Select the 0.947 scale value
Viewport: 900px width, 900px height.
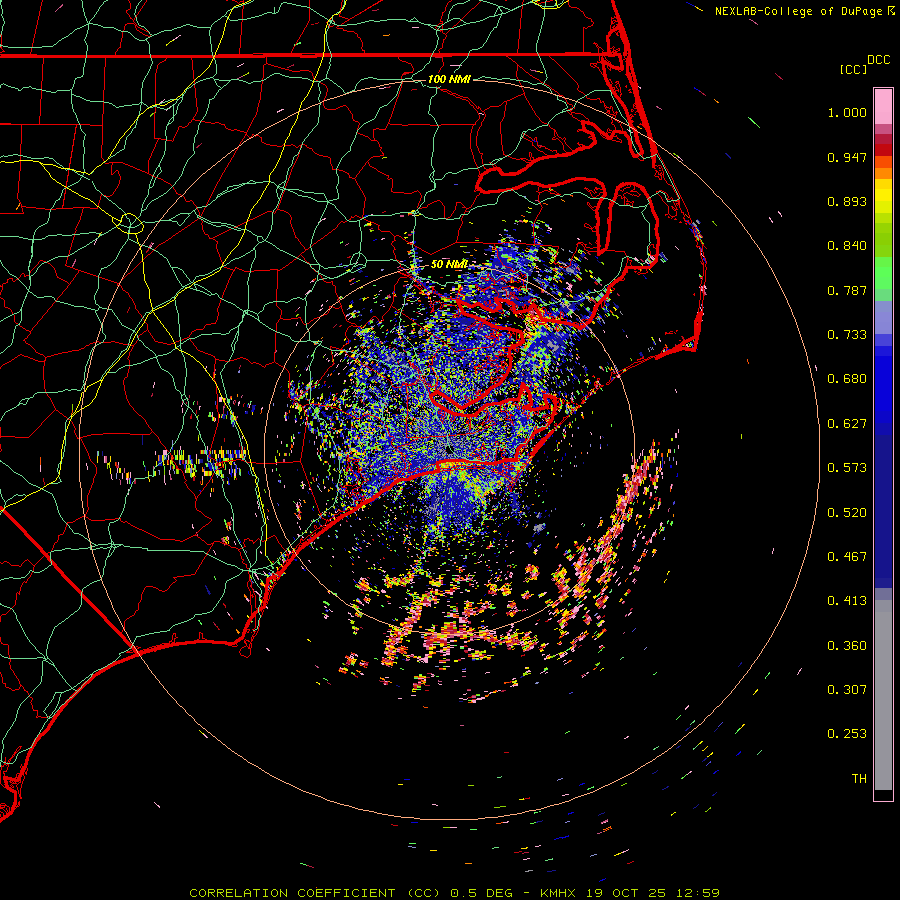point(847,157)
